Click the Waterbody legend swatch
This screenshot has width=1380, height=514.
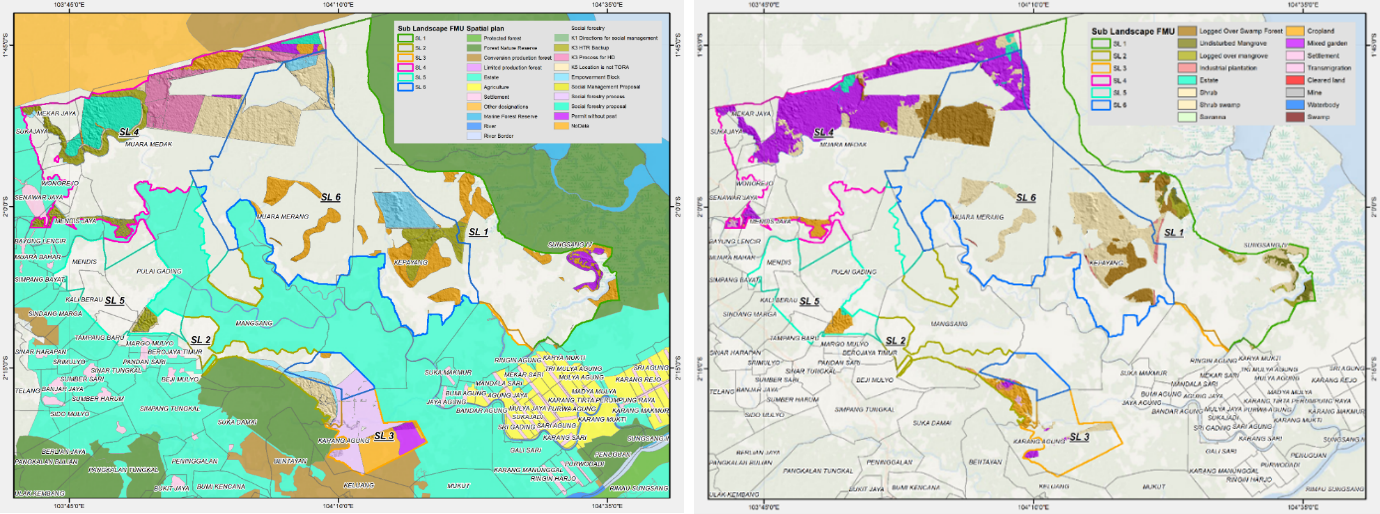click(x=1295, y=105)
